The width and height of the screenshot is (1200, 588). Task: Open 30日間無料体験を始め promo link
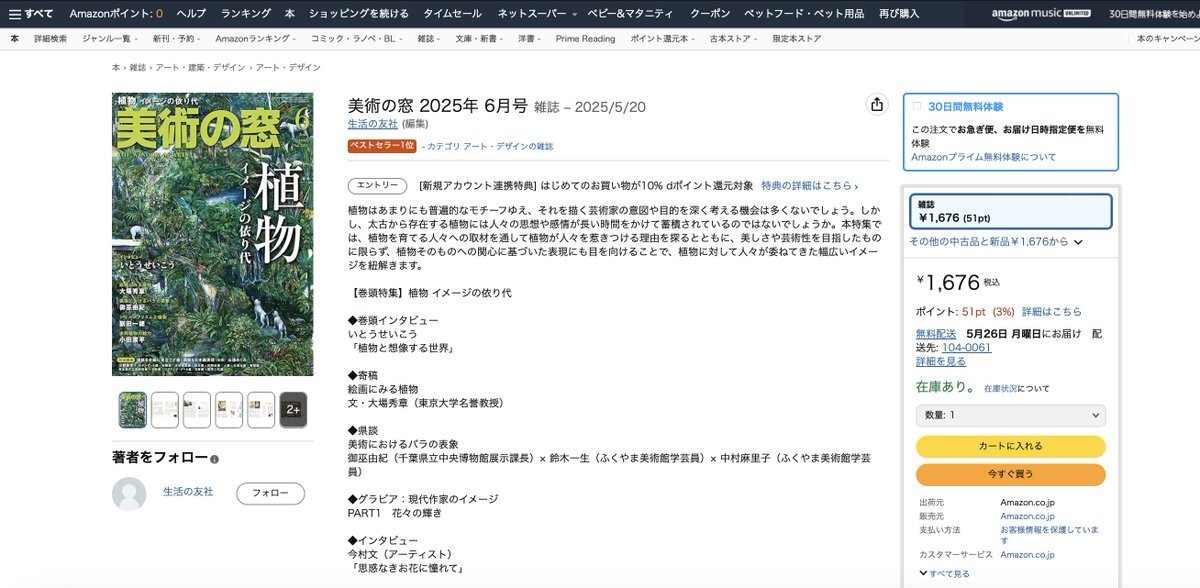1154,14
